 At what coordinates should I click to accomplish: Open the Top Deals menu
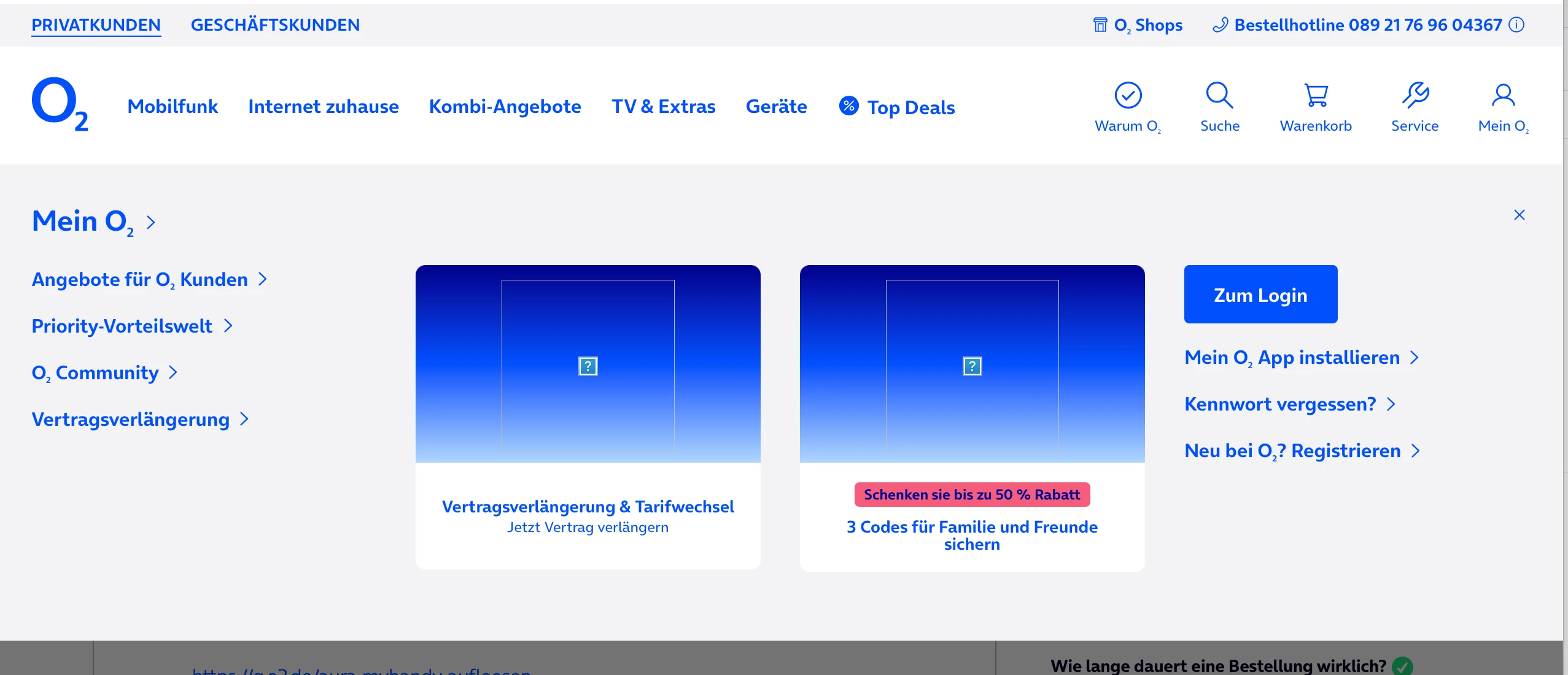[898, 107]
